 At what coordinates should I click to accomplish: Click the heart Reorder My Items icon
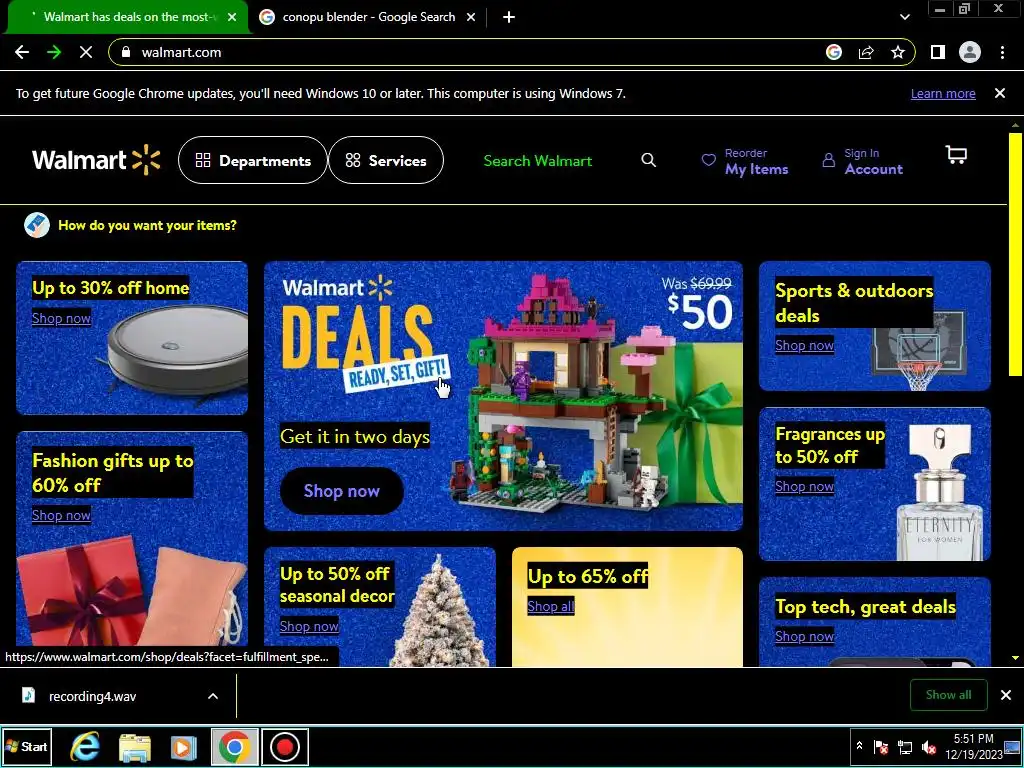(709, 160)
